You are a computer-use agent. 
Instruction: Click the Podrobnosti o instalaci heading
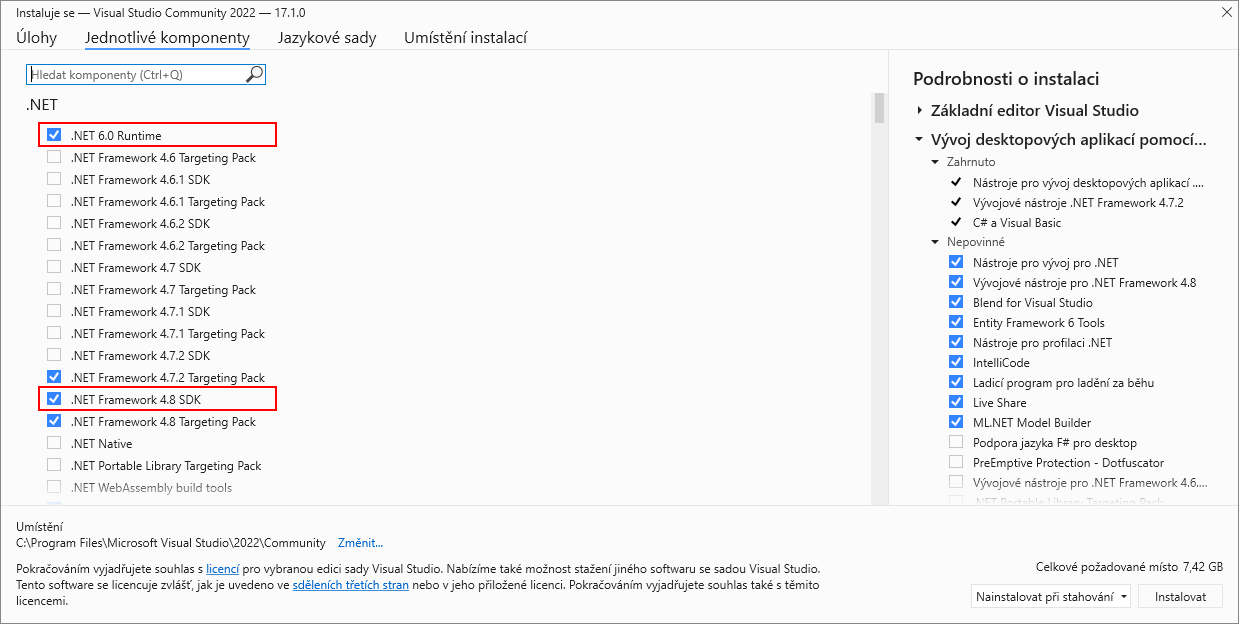(x=1006, y=79)
